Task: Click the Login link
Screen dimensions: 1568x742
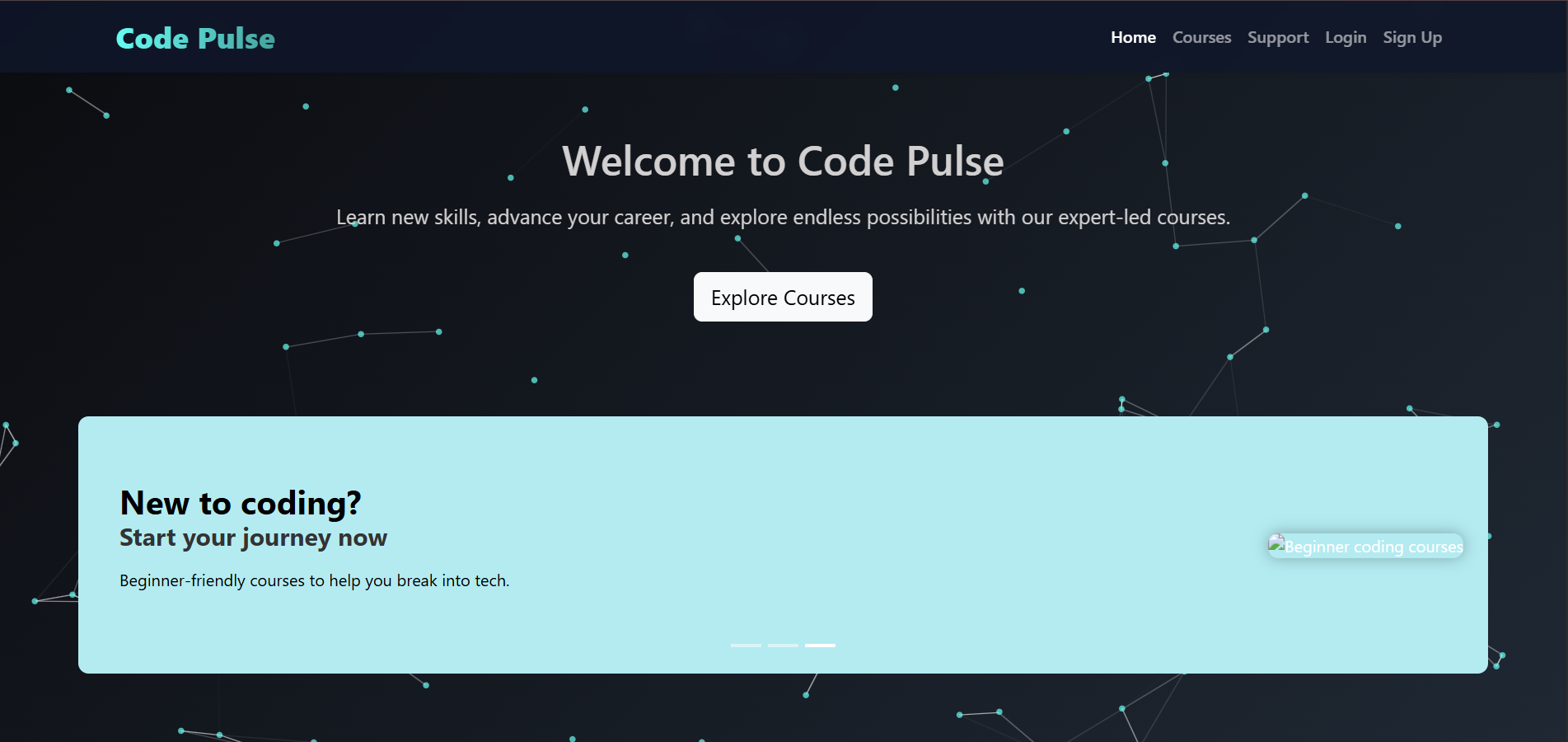Action: click(x=1346, y=37)
